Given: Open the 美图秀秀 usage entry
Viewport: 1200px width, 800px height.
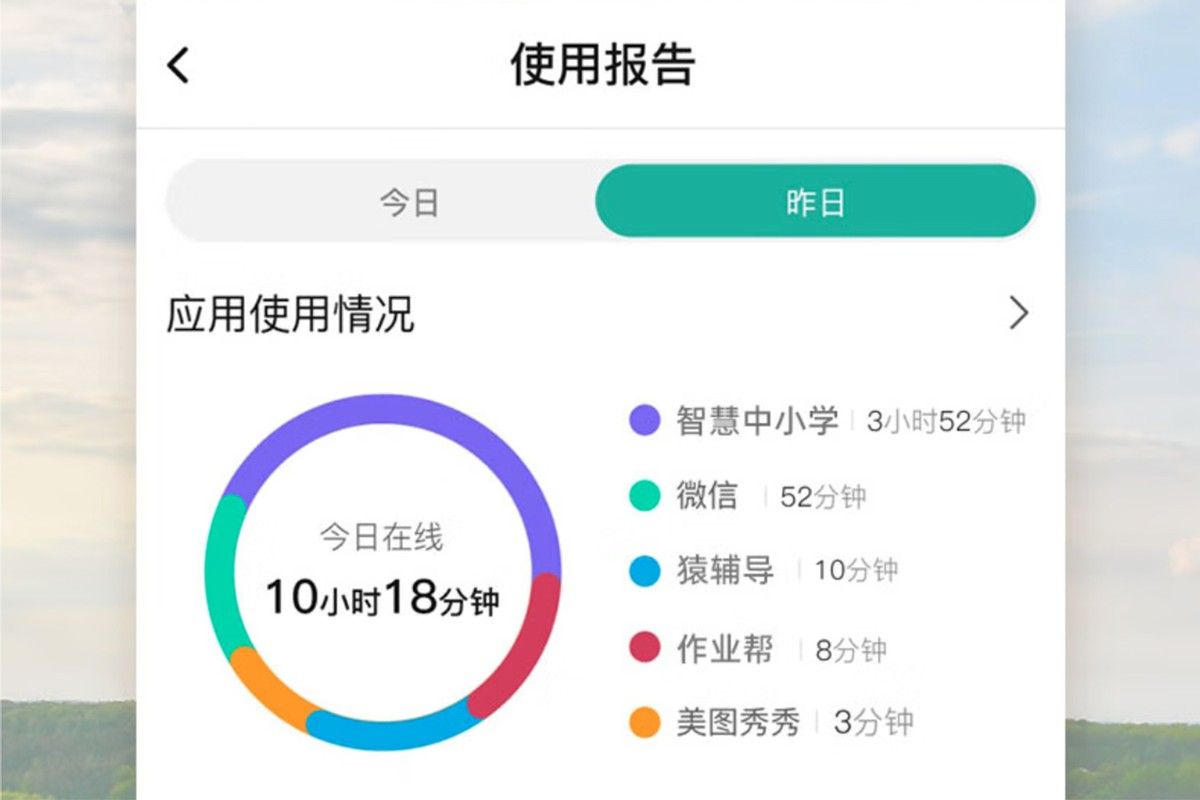Looking at the screenshot, I should [771, 722].
